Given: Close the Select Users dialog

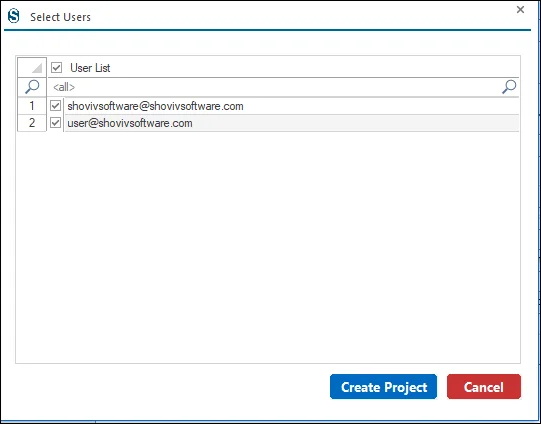Looking at the screenshot, I should (520, 10).
